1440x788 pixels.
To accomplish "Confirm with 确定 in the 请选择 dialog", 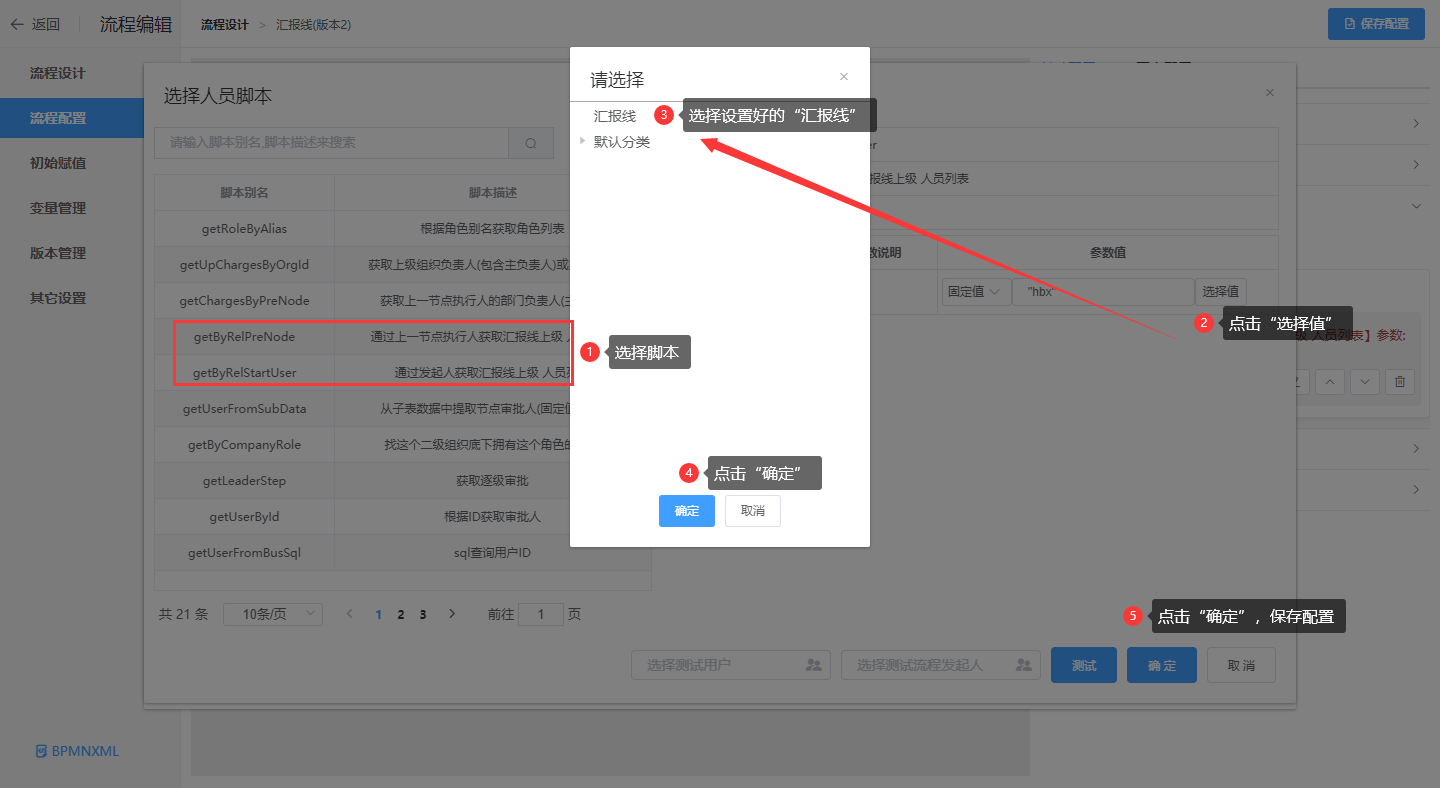I will pyautogui.click(x=687, y=511).
